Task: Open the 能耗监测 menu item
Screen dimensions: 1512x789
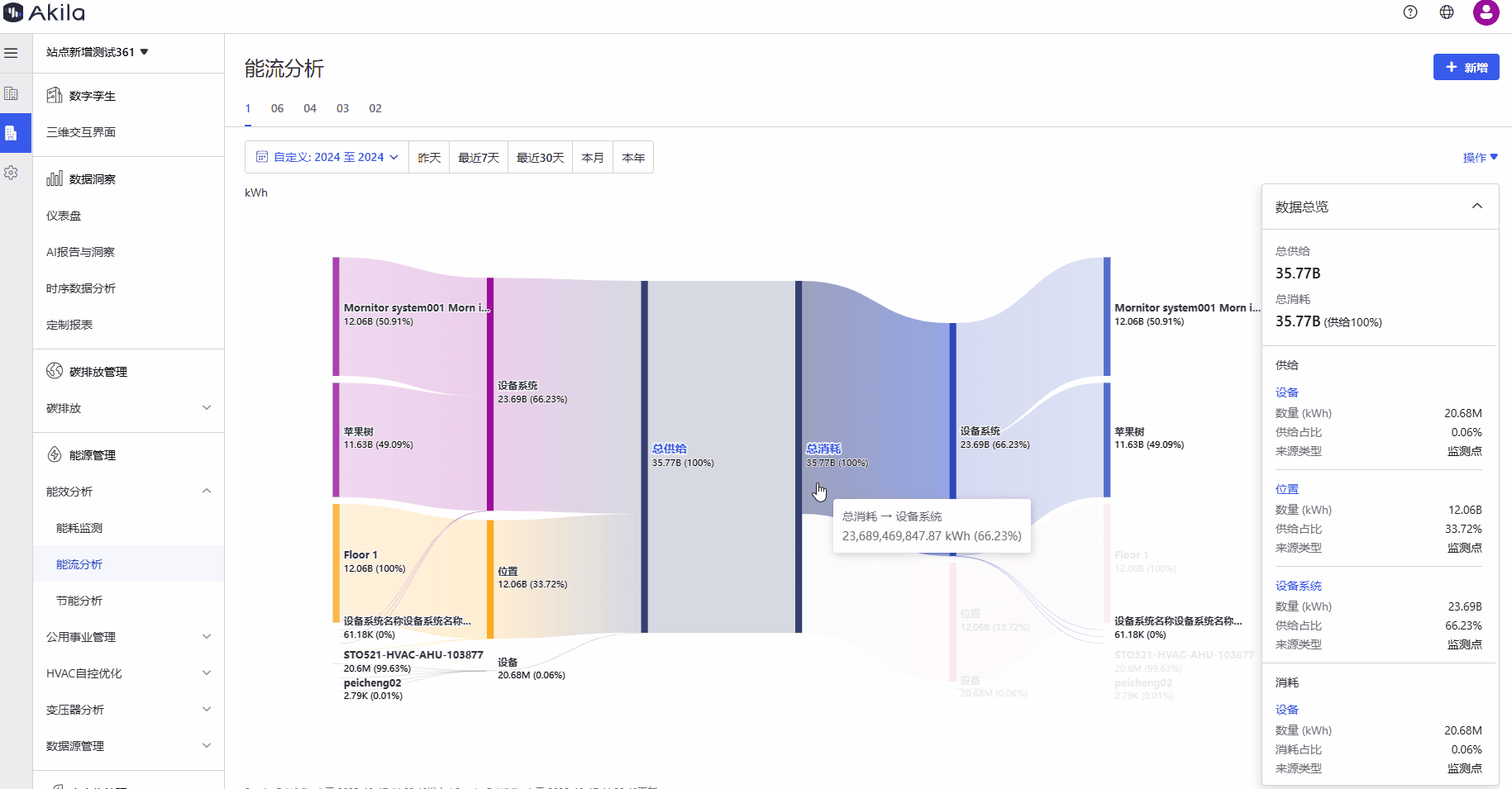Action: [x=79, y=528]
